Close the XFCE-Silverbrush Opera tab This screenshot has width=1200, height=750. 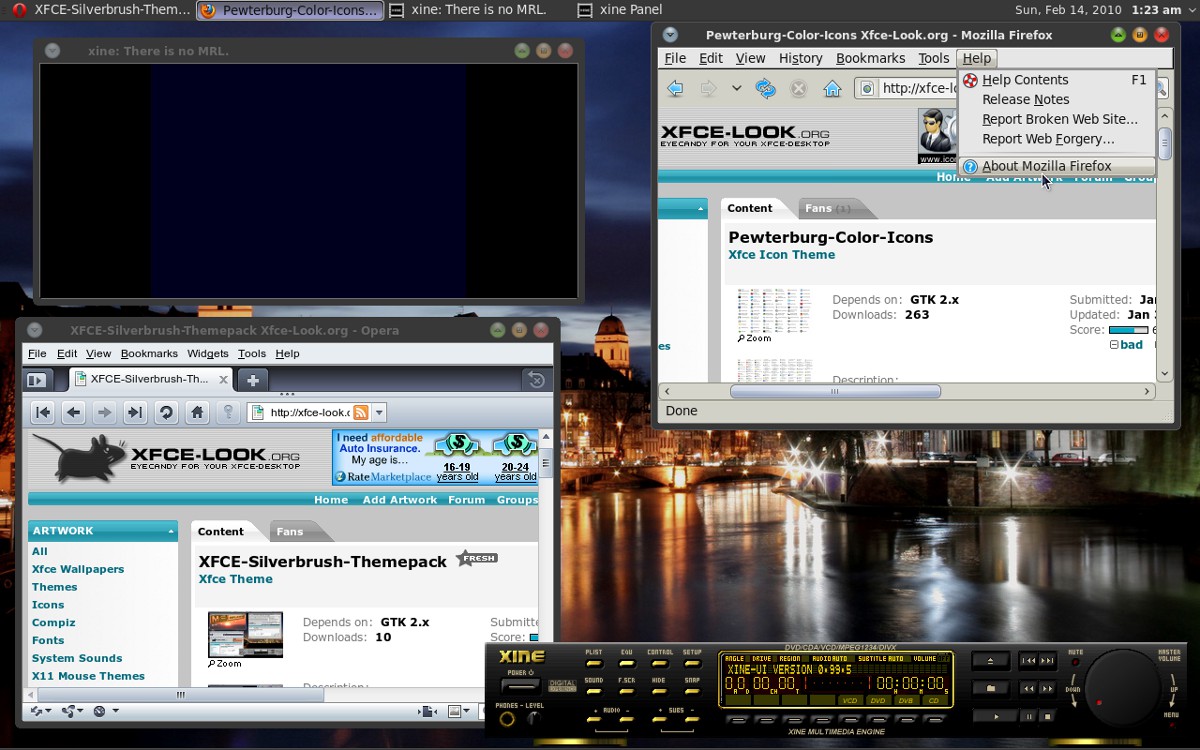[x=221, y=379]
